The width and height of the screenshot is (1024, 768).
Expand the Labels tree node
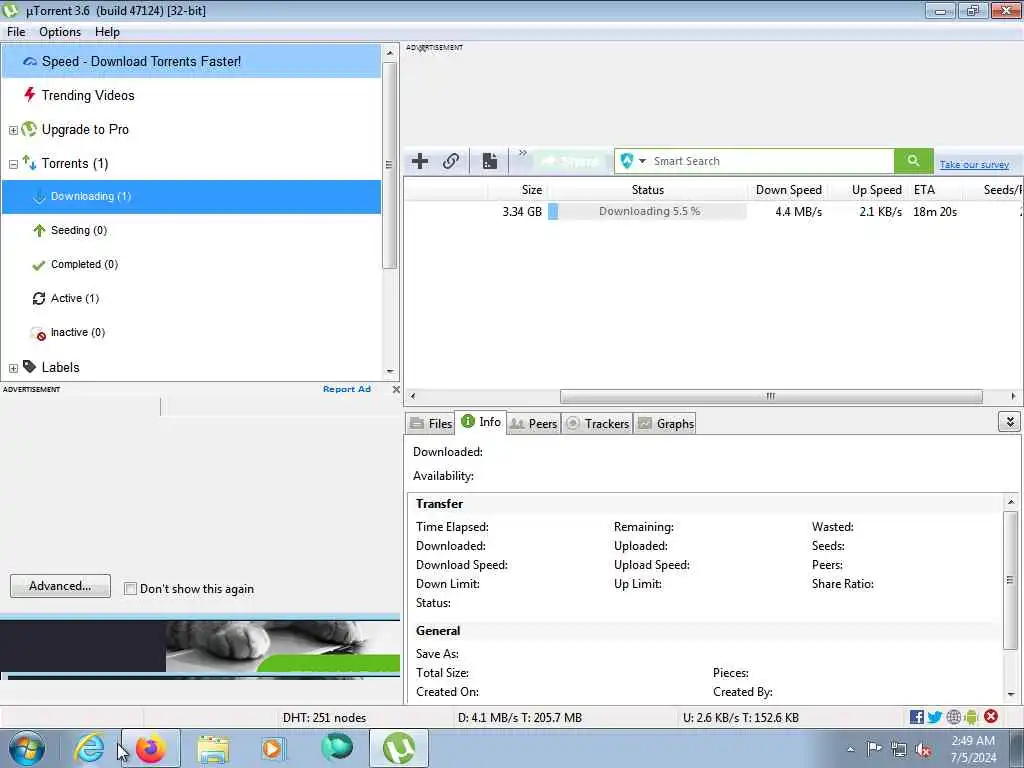[x=13, y=368]
